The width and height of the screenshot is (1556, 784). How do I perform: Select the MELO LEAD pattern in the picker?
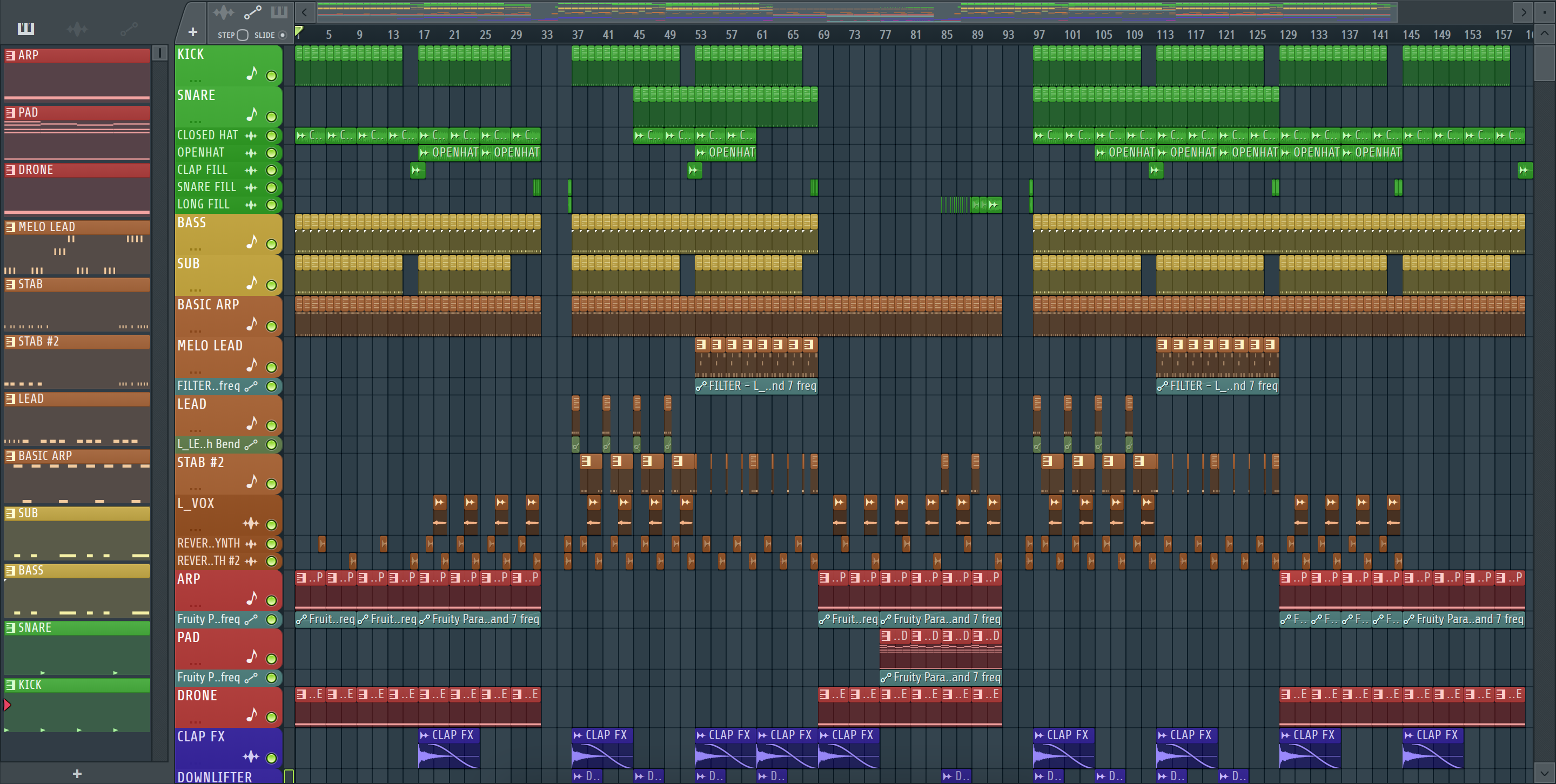[x=77, y=247]
